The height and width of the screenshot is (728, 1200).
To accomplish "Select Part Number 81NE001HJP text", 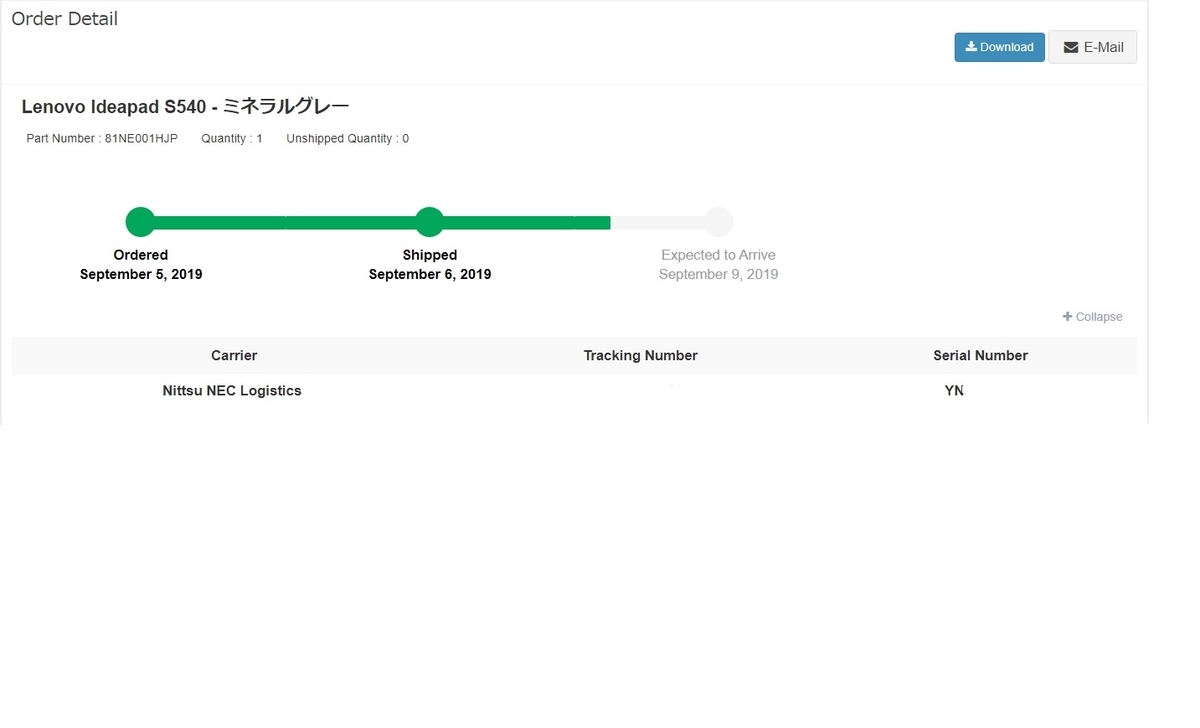I will (x=102, y=139).
